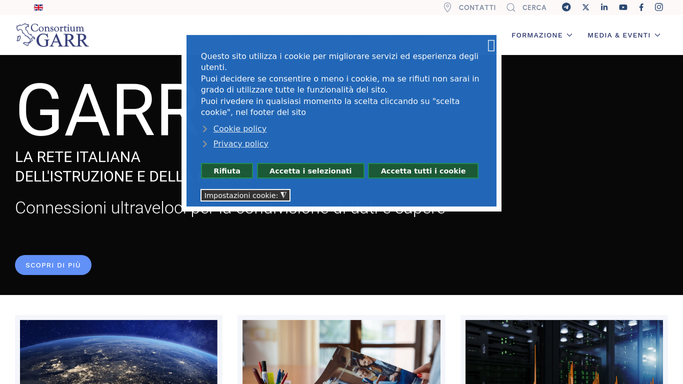Close the cookie banner dialog
683x384 pixels.
pyautogui.click(x=491, y=46)
